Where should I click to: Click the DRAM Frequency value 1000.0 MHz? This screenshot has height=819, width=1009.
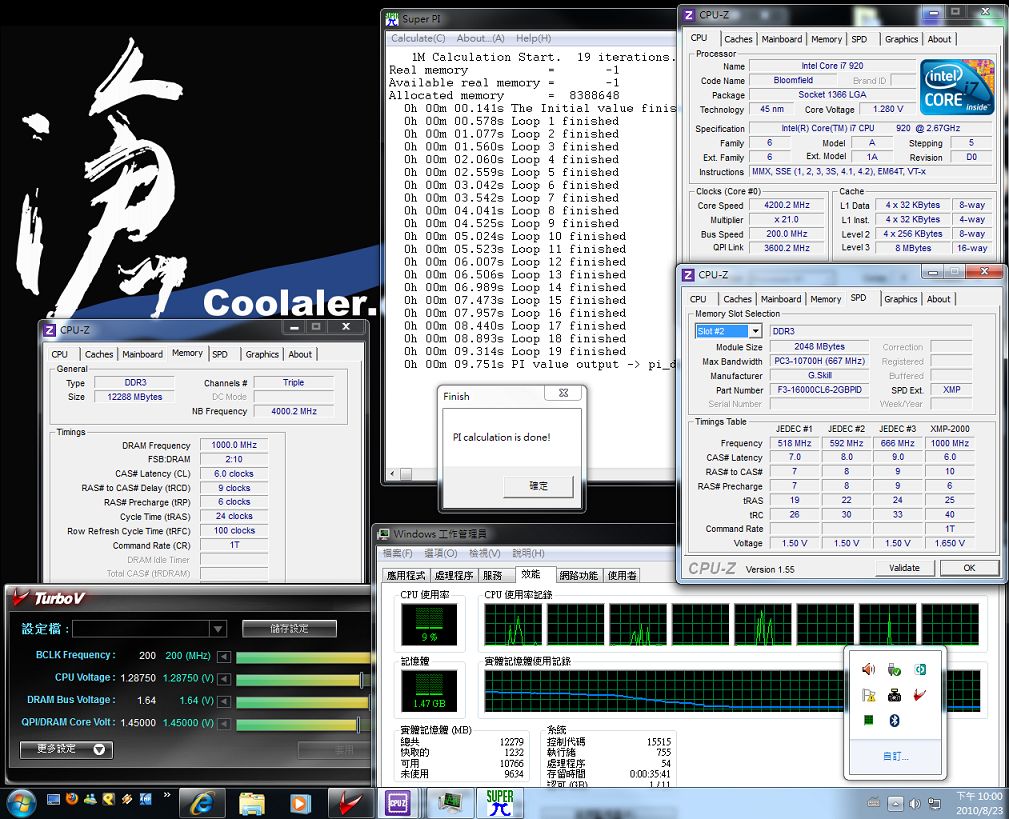coord(234,445)
